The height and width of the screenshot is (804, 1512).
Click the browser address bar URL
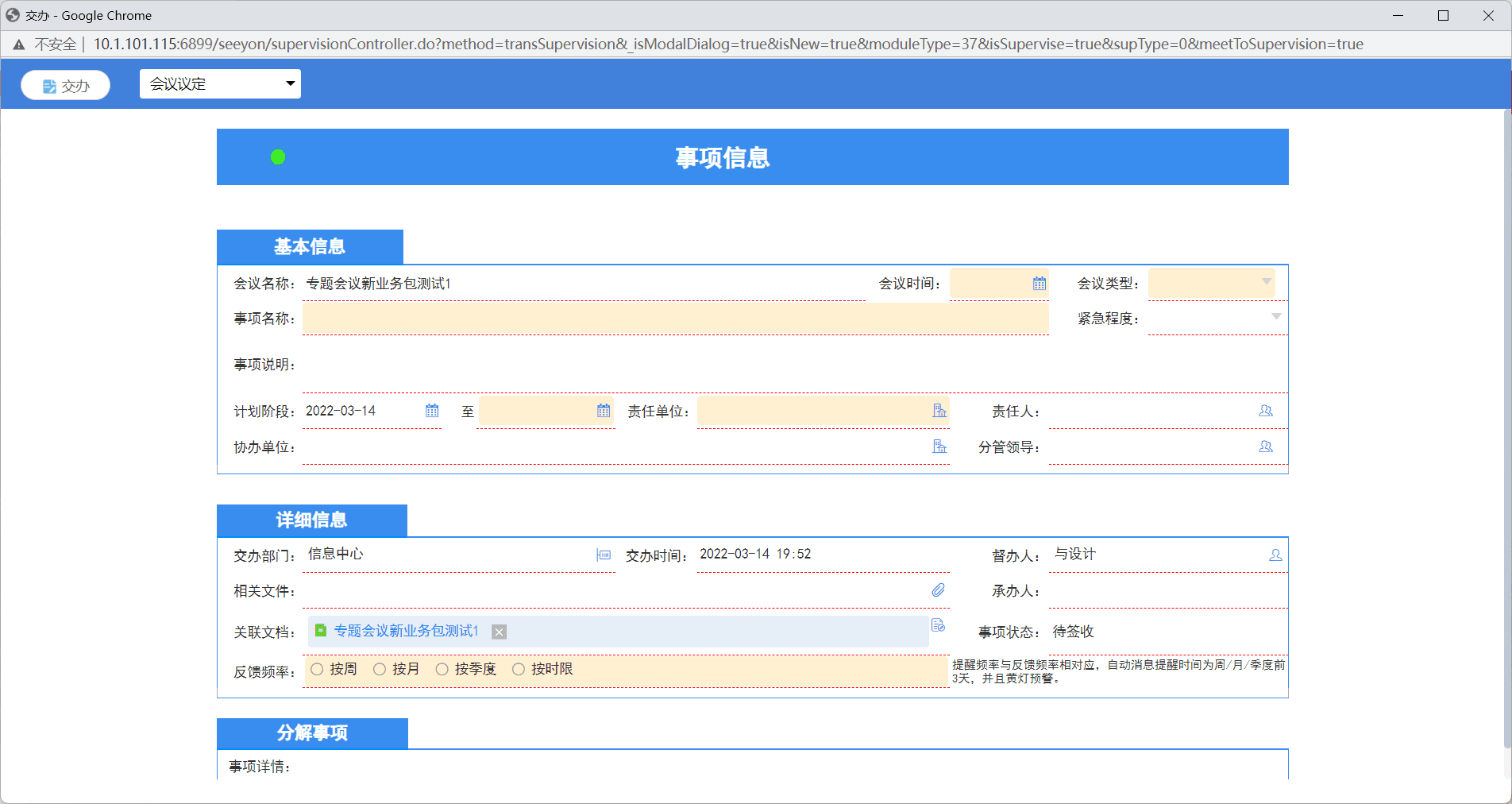click(728, 44)
